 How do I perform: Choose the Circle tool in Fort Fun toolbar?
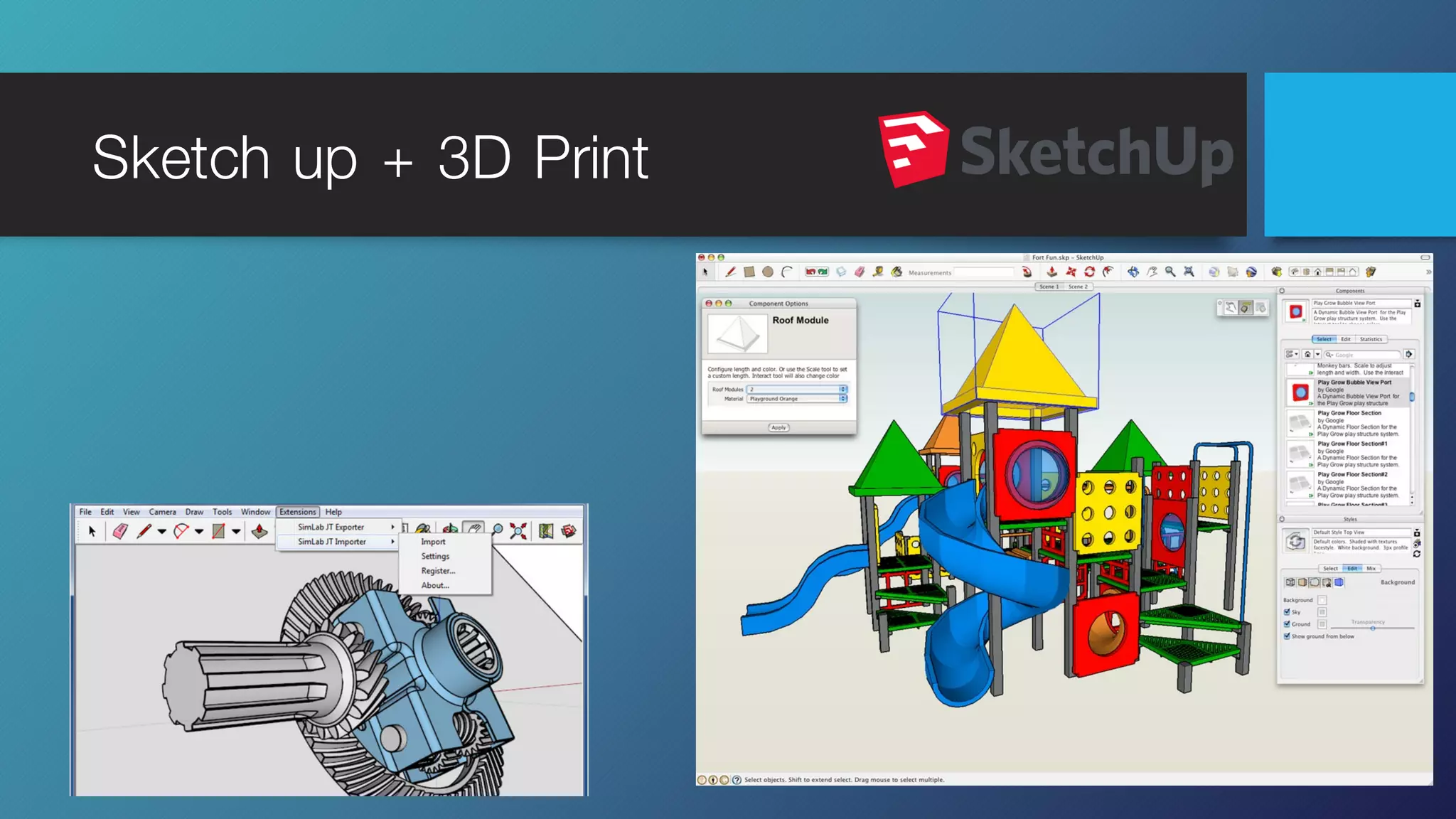[x=768, y=272]
